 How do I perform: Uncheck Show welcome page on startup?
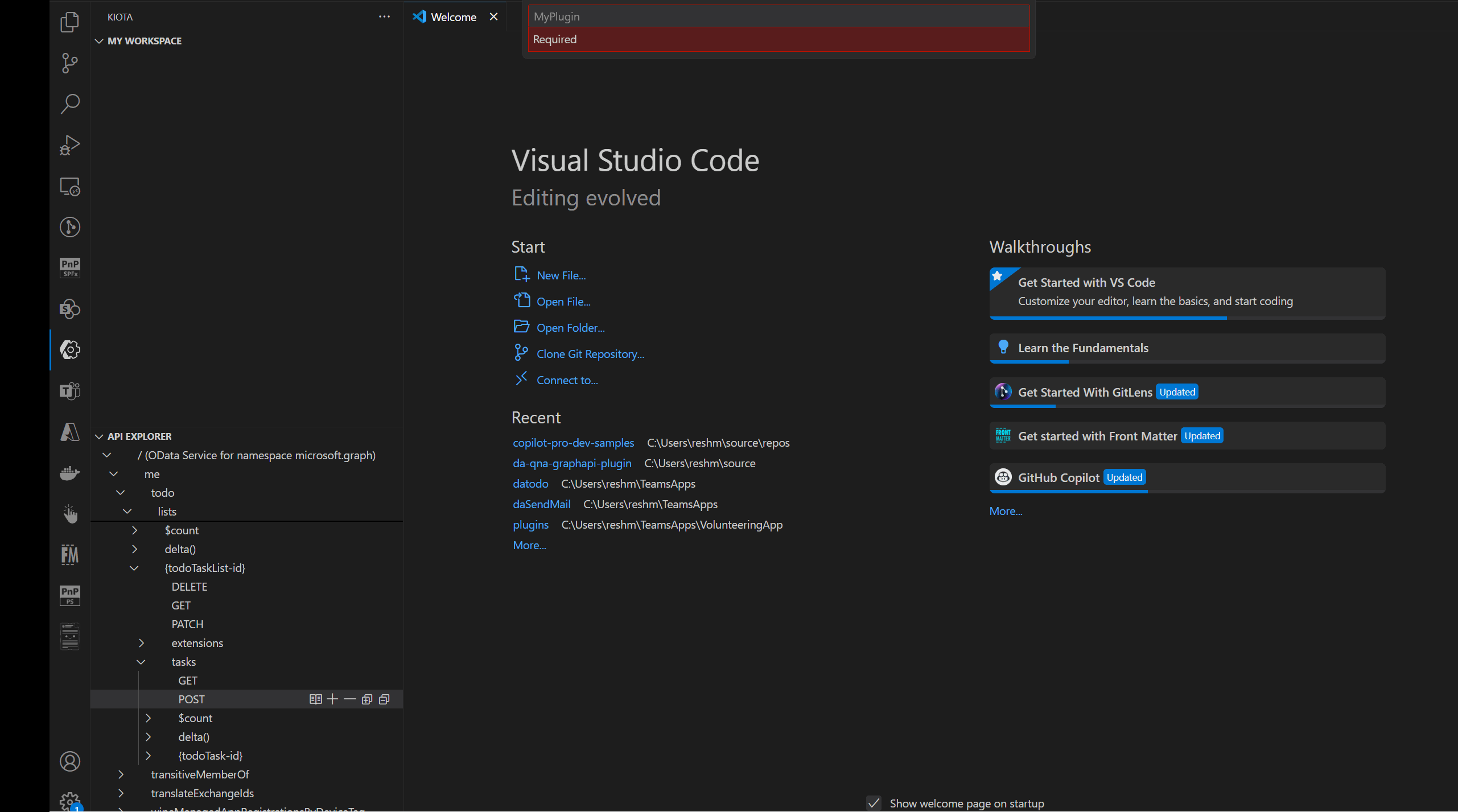pyautogui.click(x=874, y=803)
